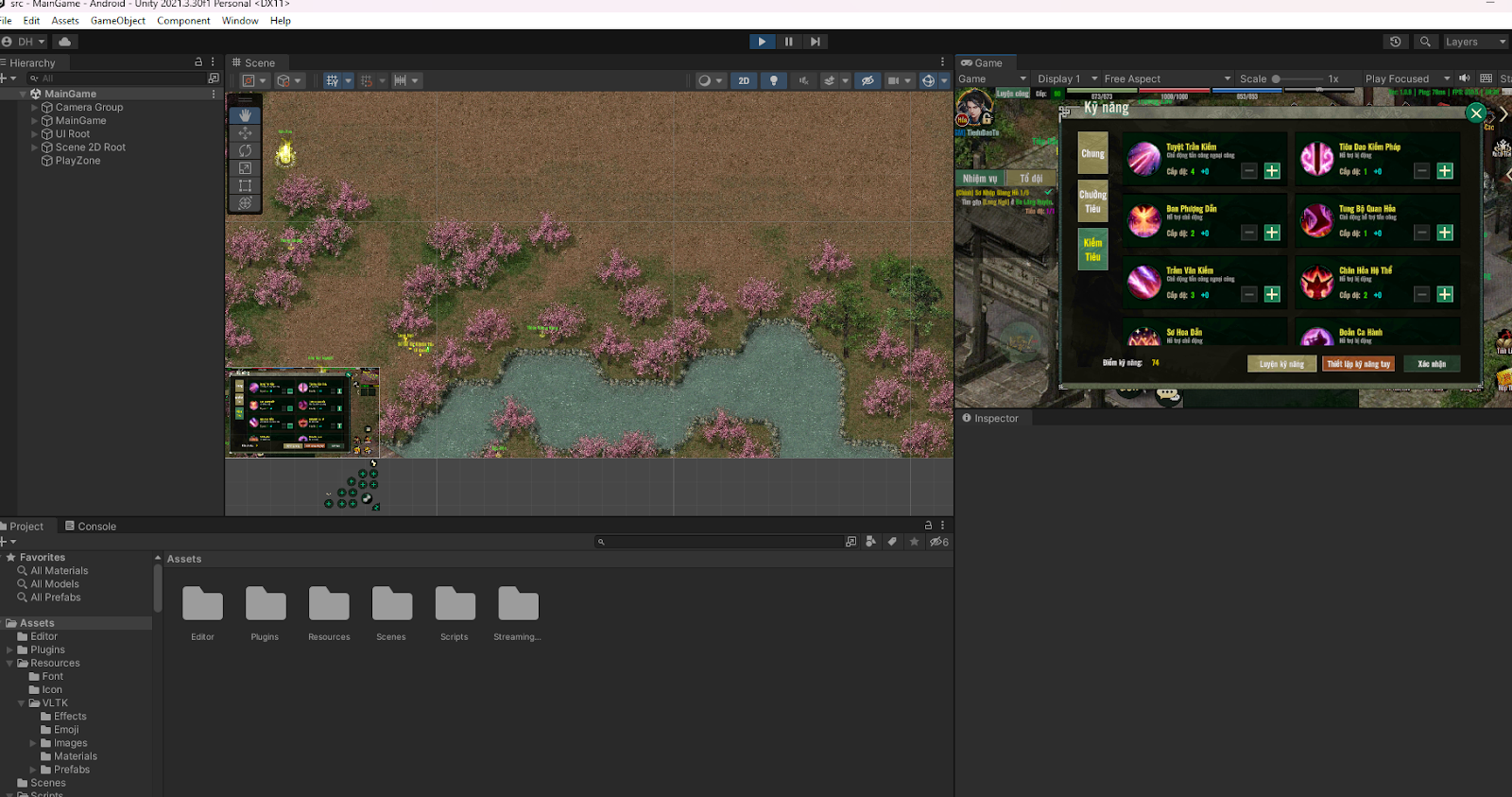
Task: Open the Layers dropdown
Action: [1474, 42]
